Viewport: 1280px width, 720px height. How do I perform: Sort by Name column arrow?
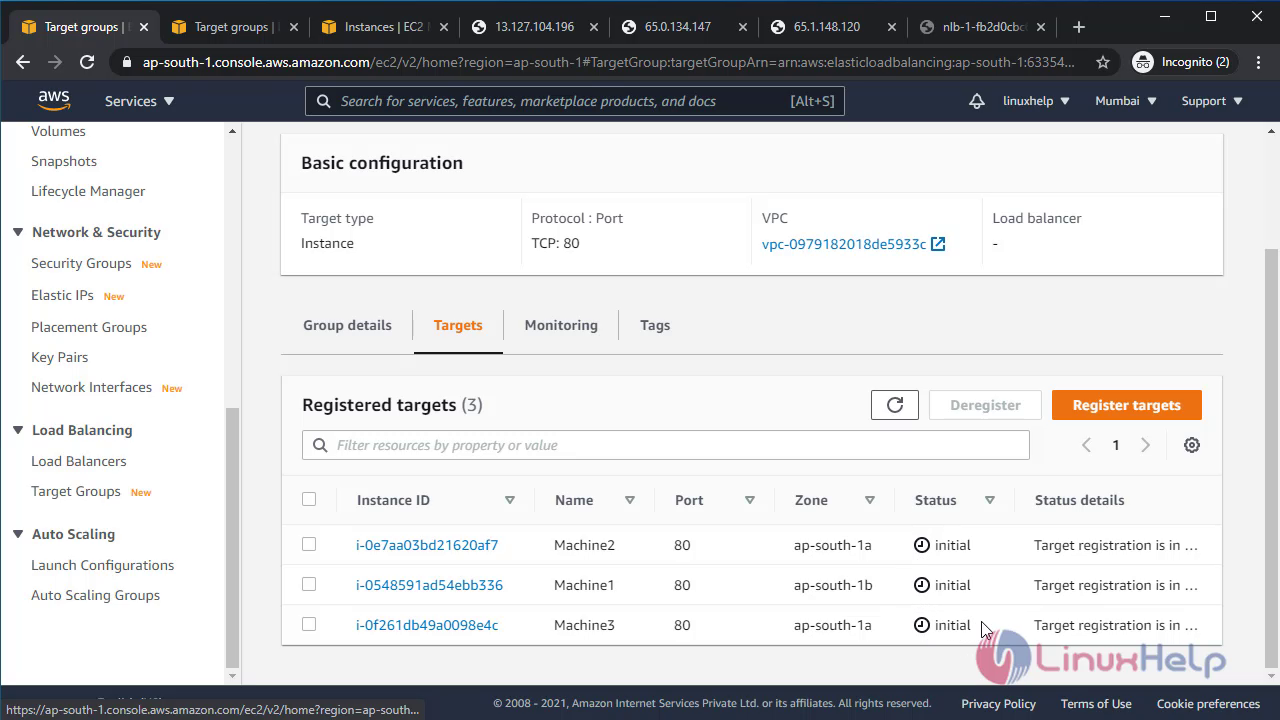(x=630, y=500)
